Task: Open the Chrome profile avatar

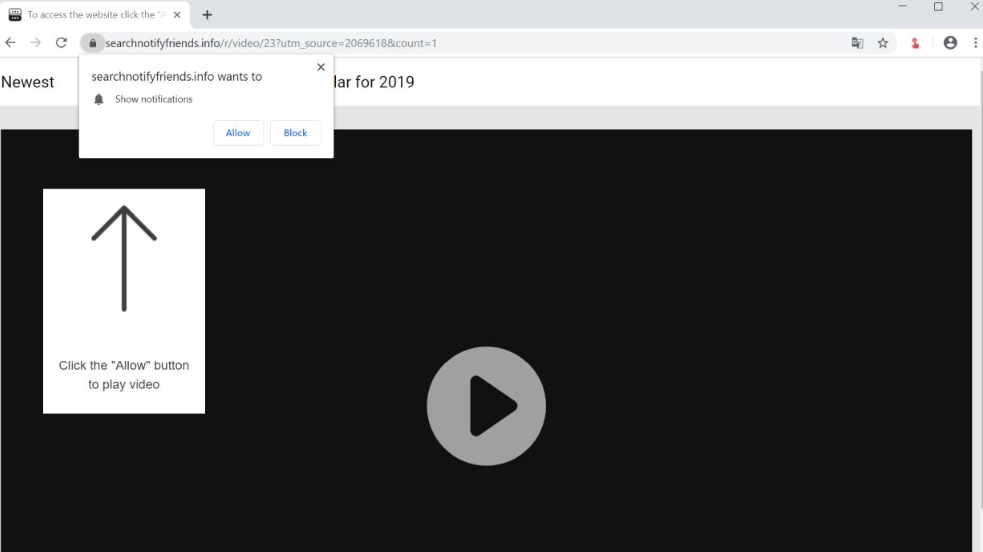Action: [x=950, y=43]
